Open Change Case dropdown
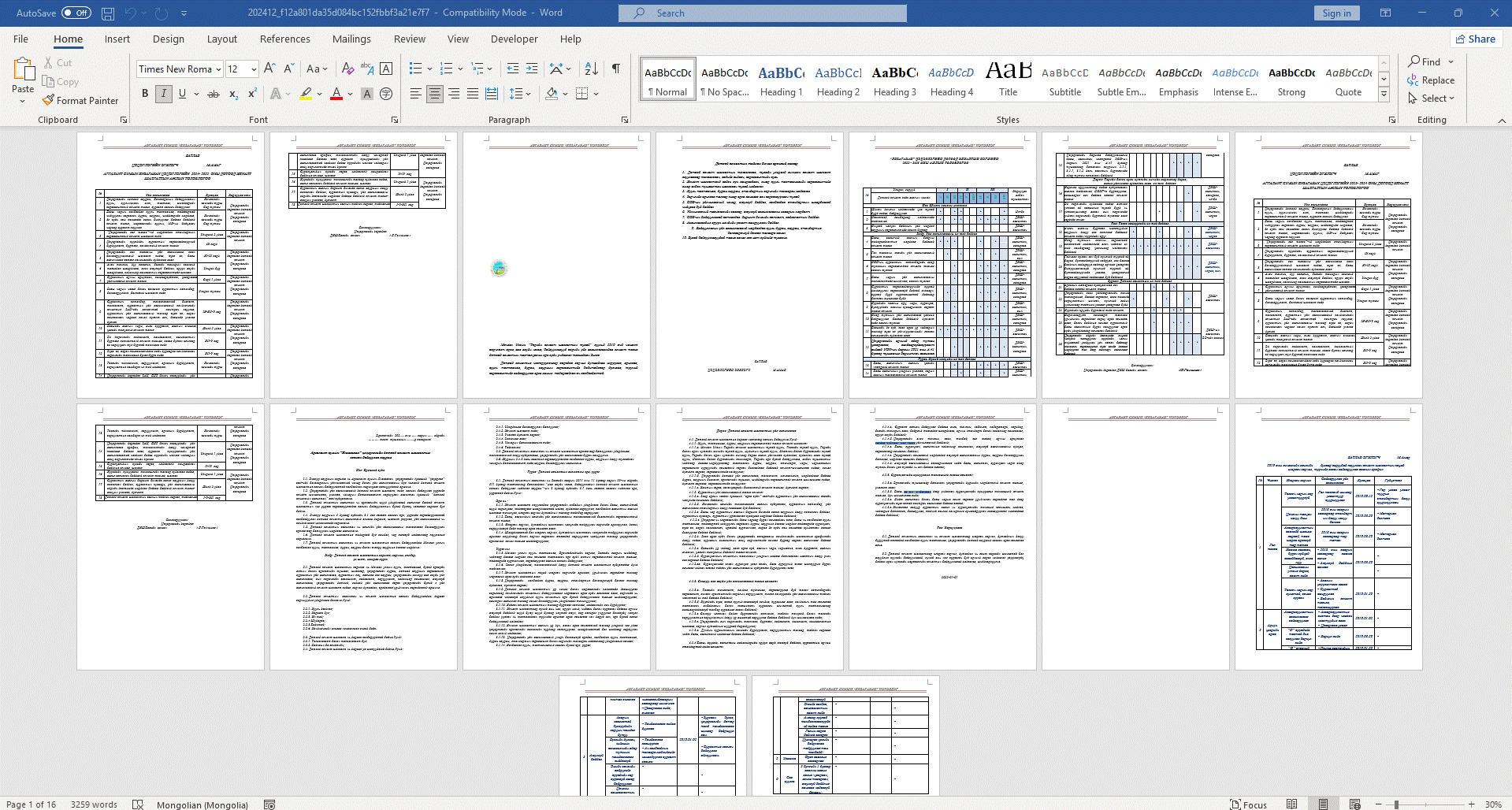This screenshot has height=810, width=1512. coord(318,69)
